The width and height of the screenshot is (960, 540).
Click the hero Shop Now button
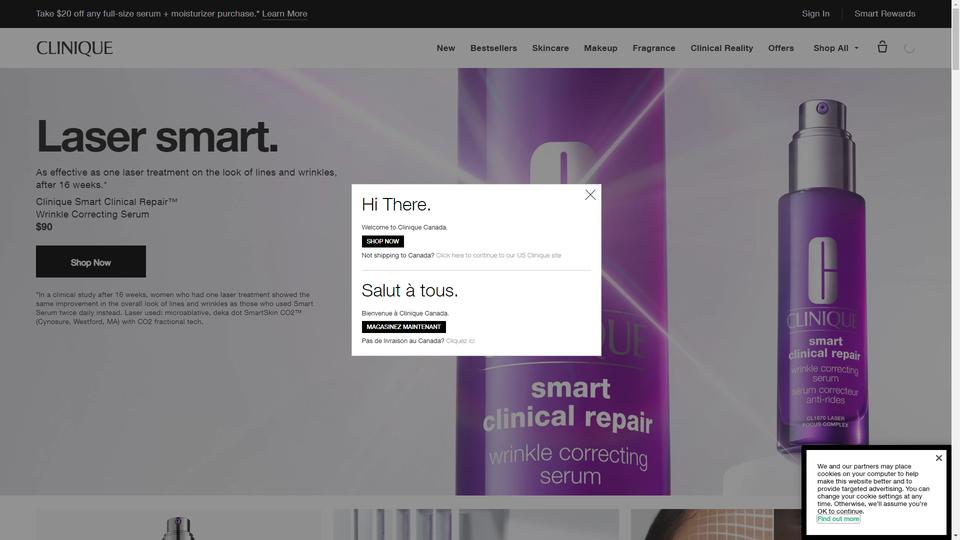point(91,261)
